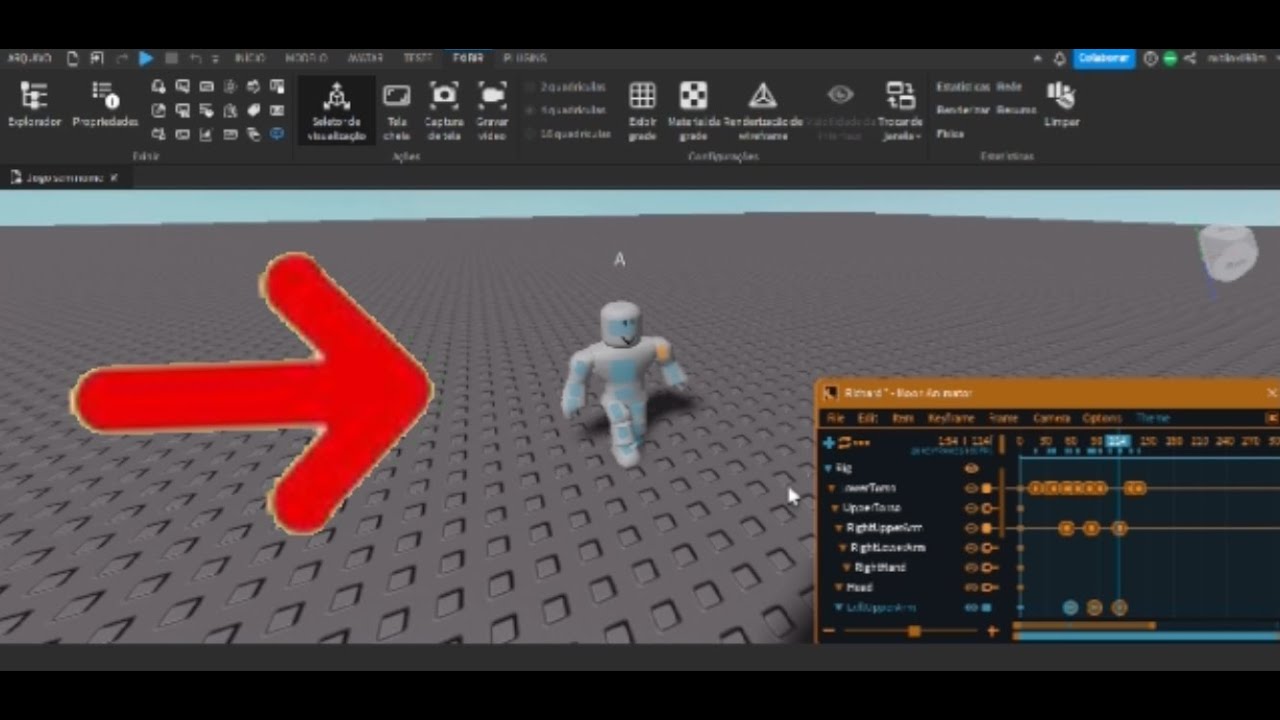Toggle the Seletor de visualização tool
Screen dimensions: 1280x720
(336, 110)
